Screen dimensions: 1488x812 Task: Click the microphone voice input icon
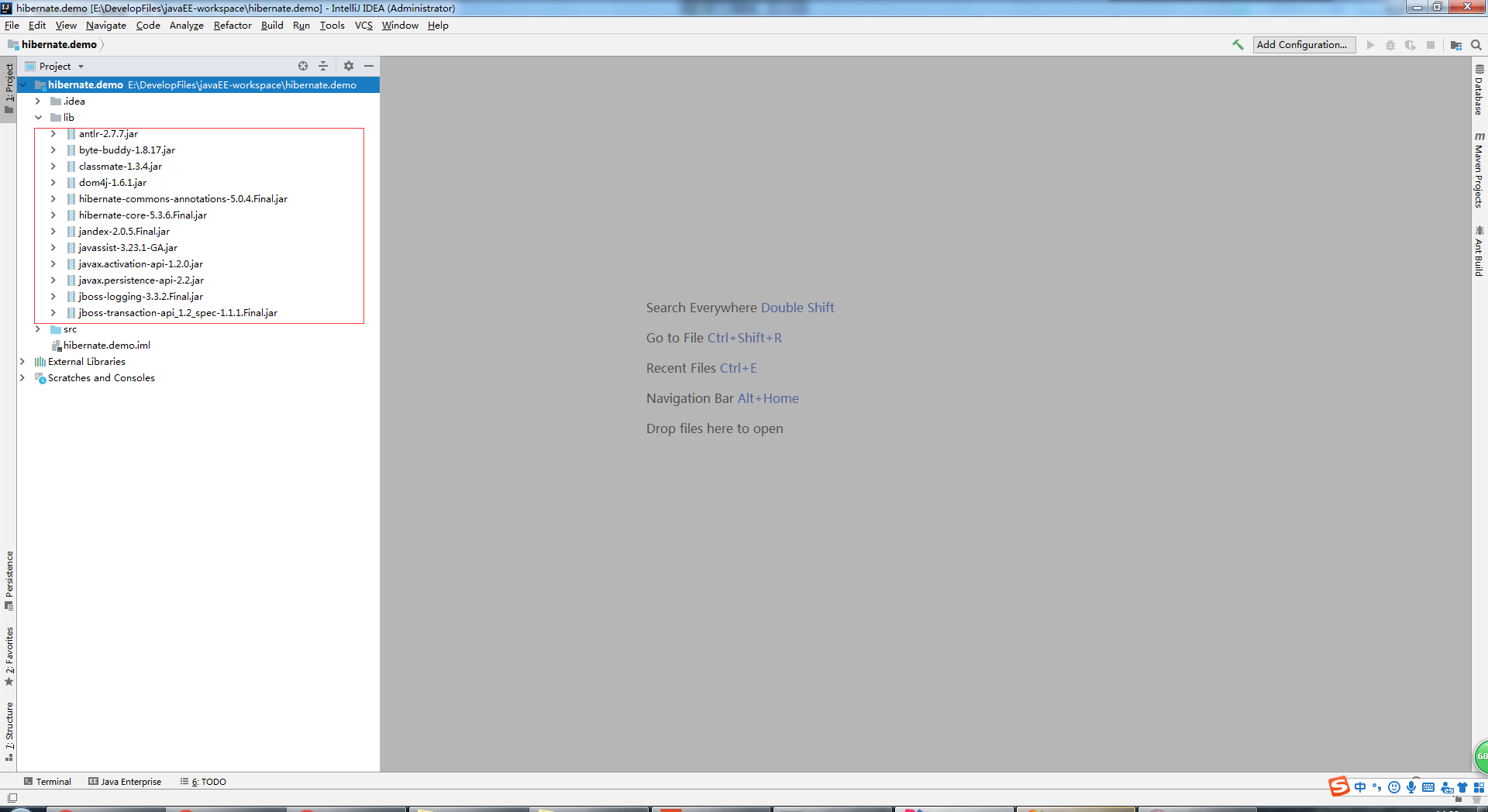1411,787
